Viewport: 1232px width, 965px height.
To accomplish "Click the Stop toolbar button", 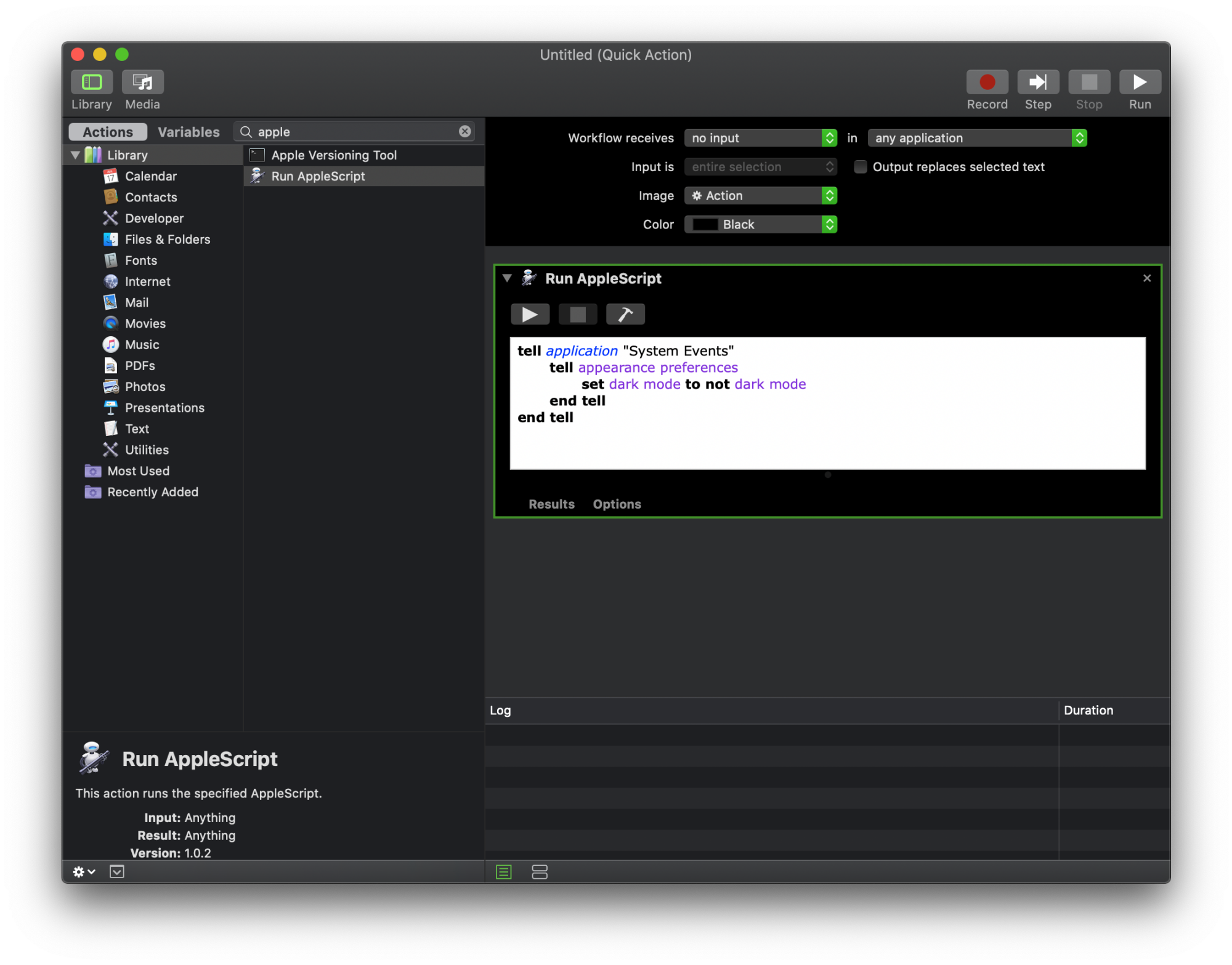I will coord(1089,82).
